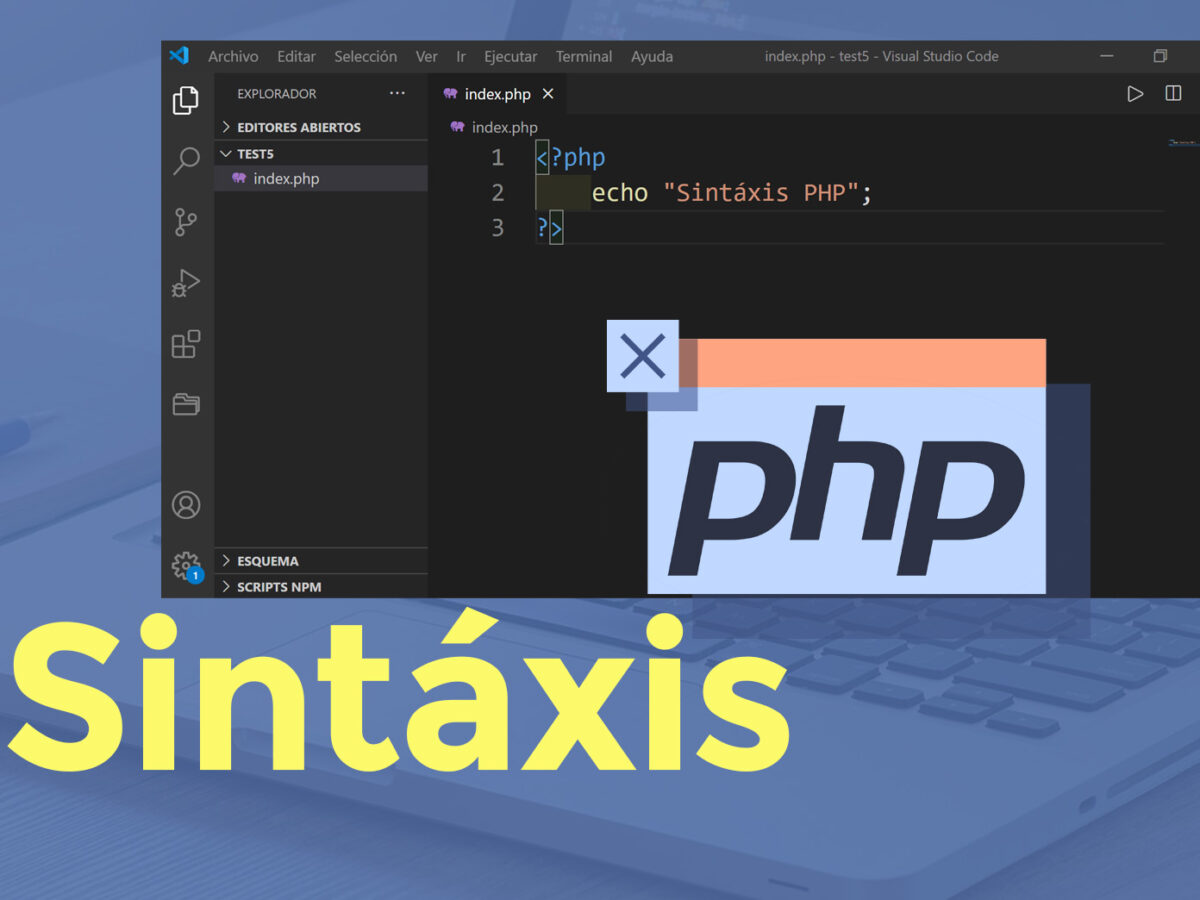Run the PHP file with play icon
The height and width of the screenshot is (900, 1200).
click(x=1135, y=94)
